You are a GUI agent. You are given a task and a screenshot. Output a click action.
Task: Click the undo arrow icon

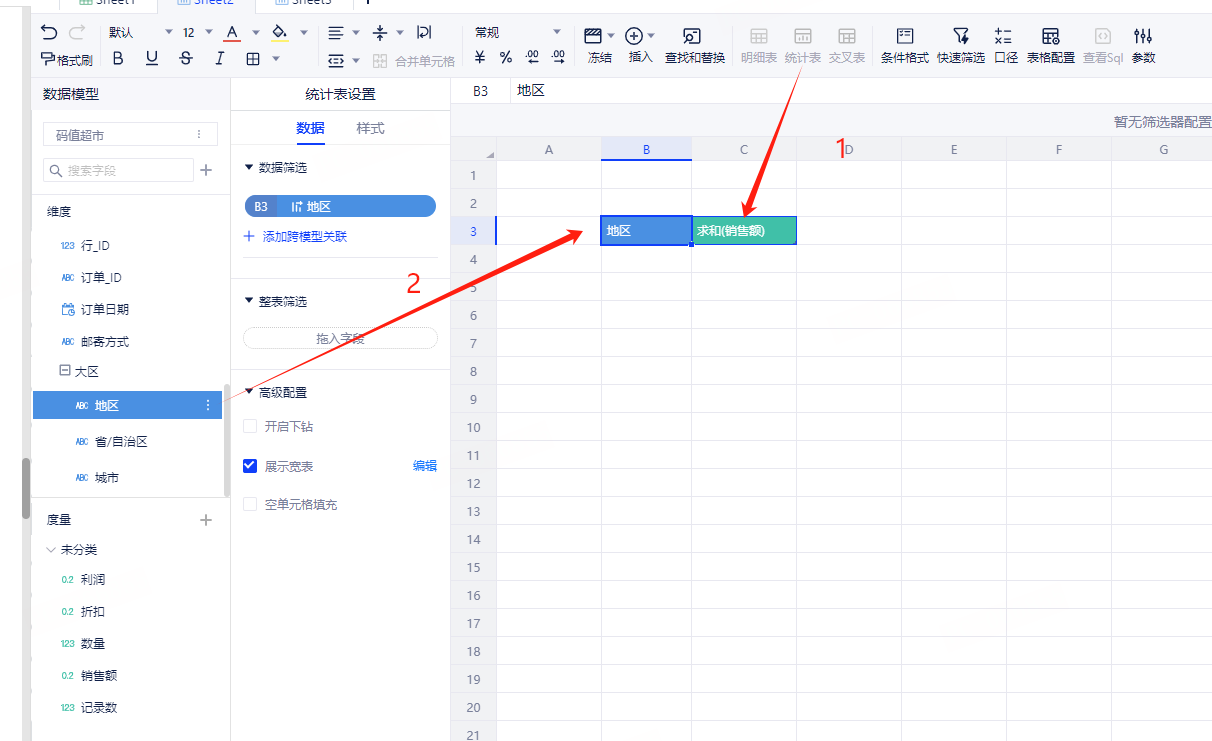point(49,33)
